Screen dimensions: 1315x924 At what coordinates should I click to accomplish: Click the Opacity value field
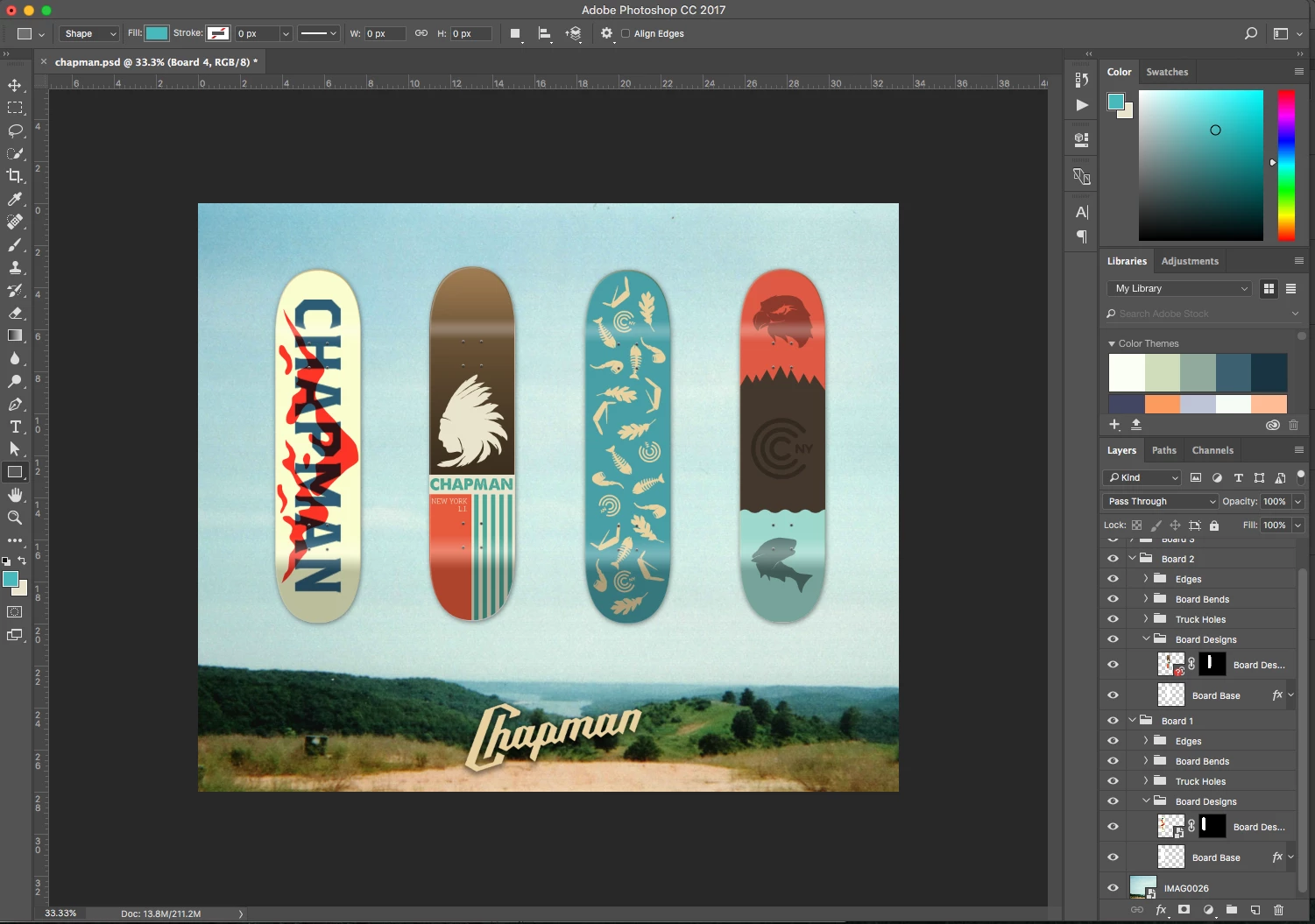pyautogui.click(x=1275, y=501)
